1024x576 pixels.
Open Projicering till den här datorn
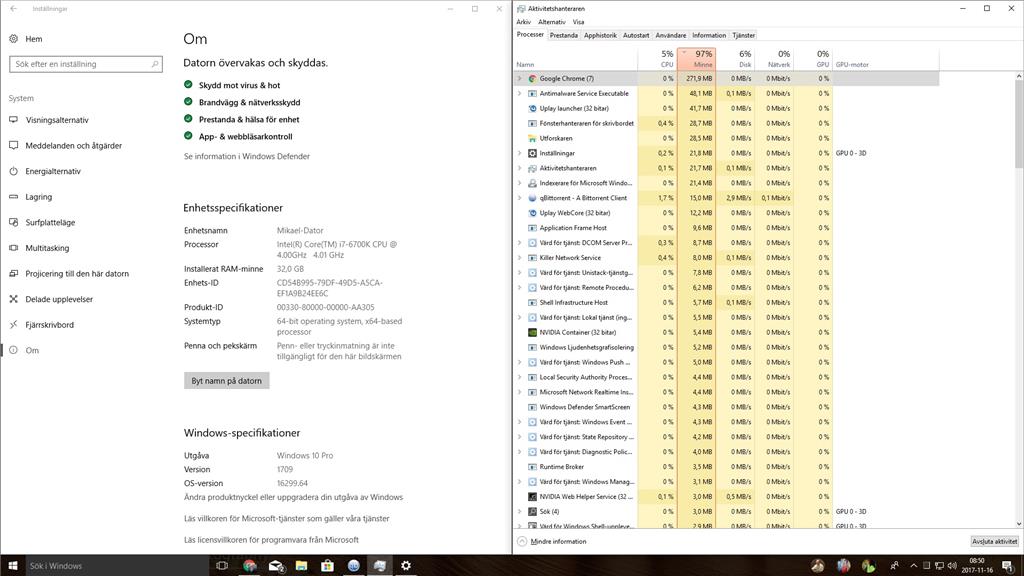click(76, 274)
